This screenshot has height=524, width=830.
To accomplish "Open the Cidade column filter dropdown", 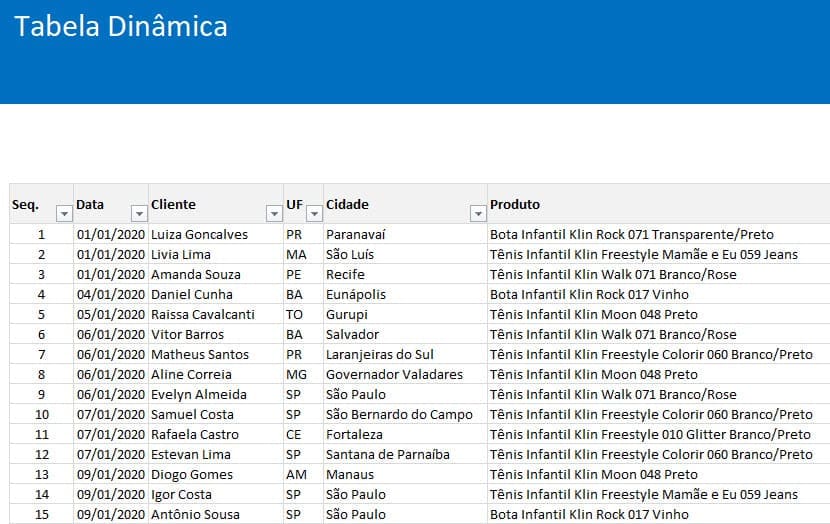I will 477,213.
